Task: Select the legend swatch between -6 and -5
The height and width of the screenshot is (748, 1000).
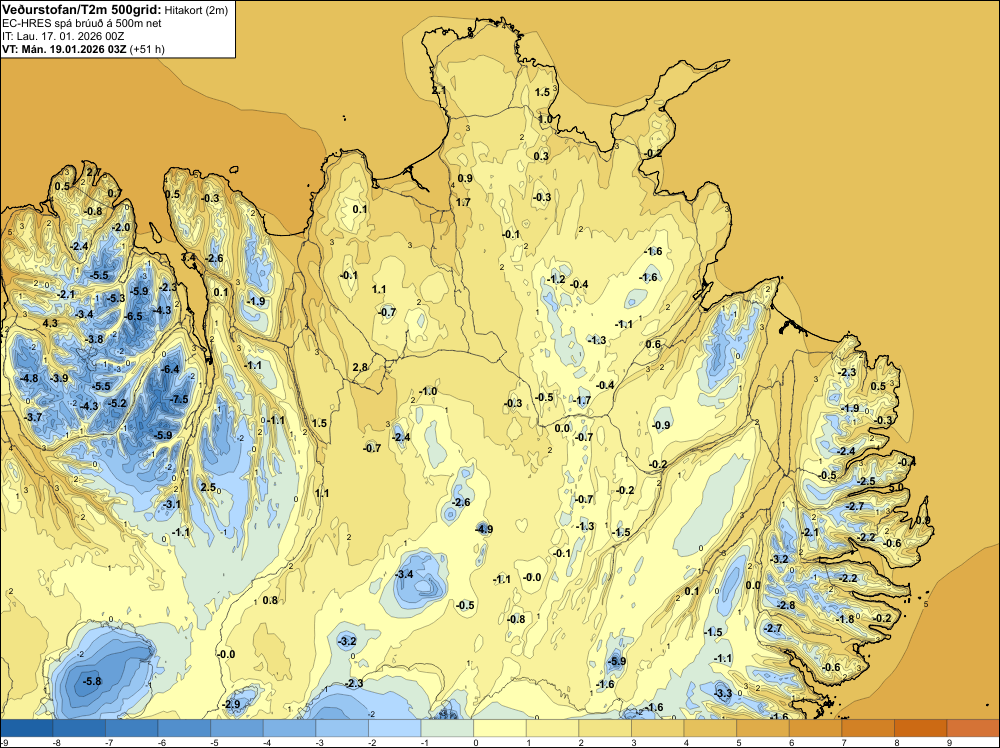Action: 185,728
